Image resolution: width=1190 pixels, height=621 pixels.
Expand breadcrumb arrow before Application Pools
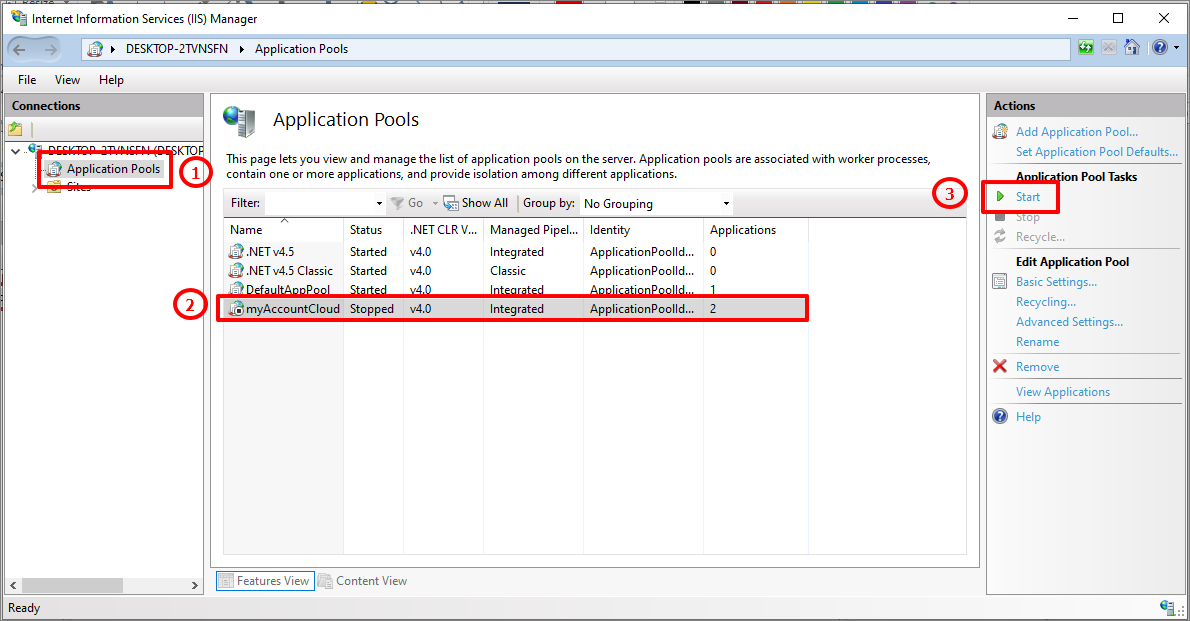(242, 49)
